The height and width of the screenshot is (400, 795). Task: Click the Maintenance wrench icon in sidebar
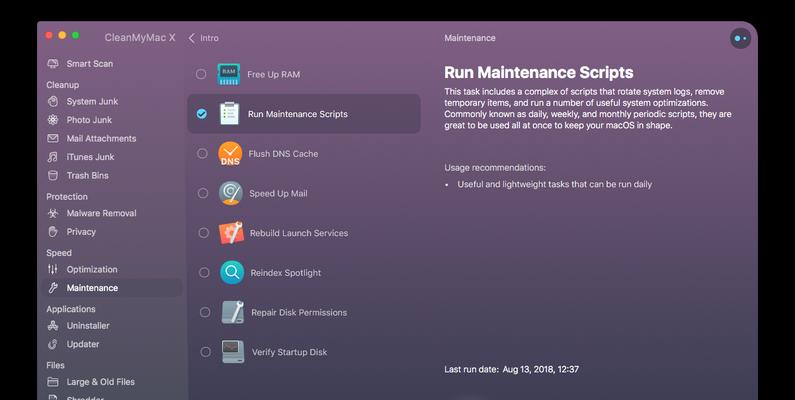click(x=53, y=288)
